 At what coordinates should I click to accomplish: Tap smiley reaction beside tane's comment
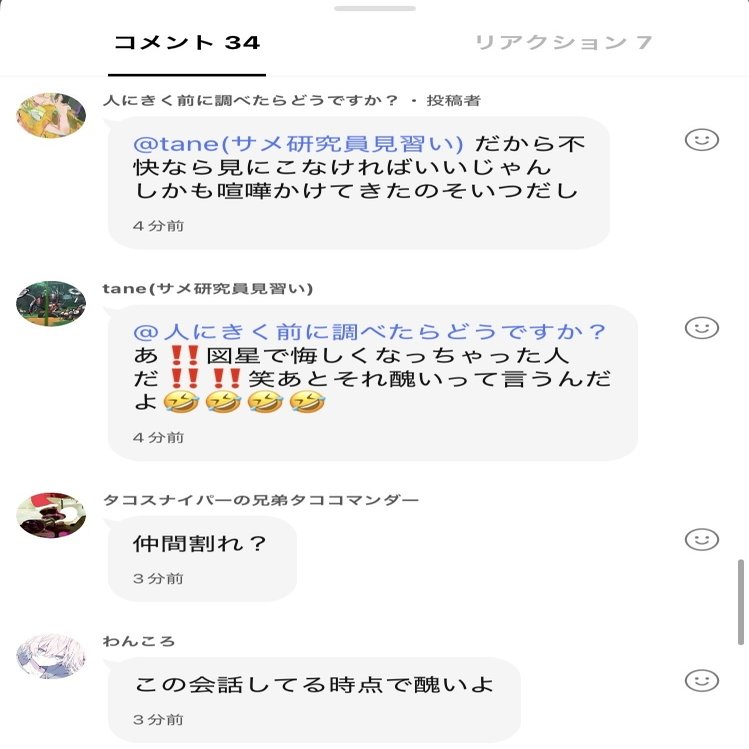point(701,328)
